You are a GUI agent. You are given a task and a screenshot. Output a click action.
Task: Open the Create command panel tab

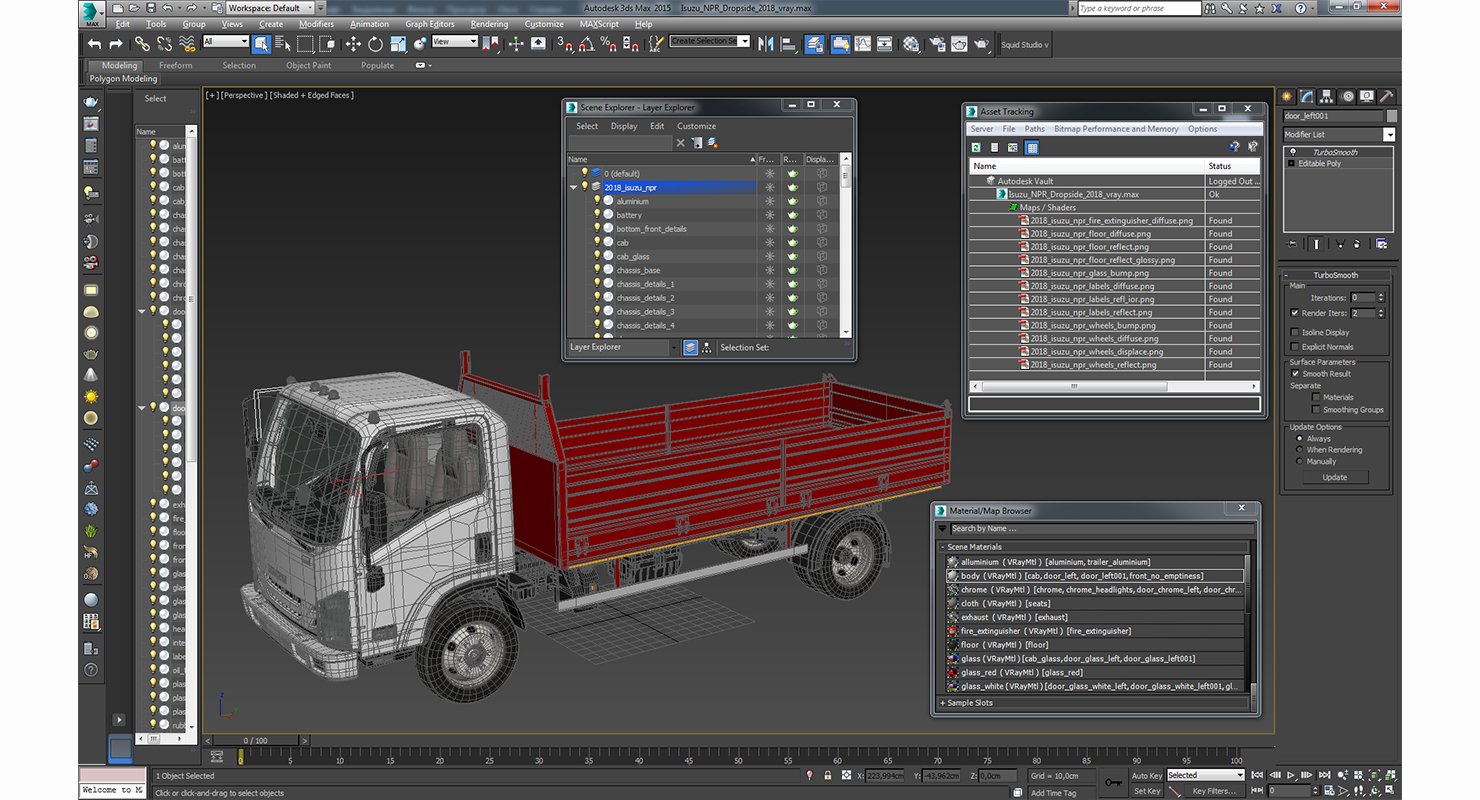[x=1287, y=96]
